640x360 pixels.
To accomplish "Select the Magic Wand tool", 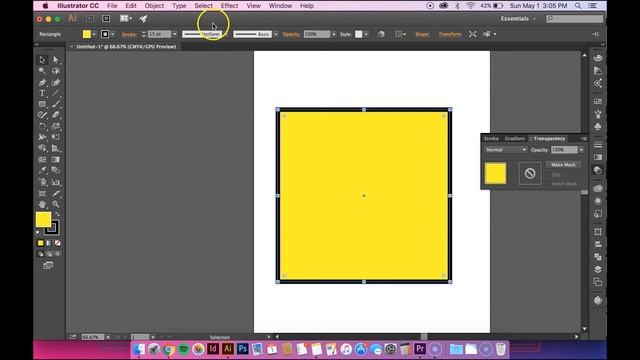I will [42, 71].
